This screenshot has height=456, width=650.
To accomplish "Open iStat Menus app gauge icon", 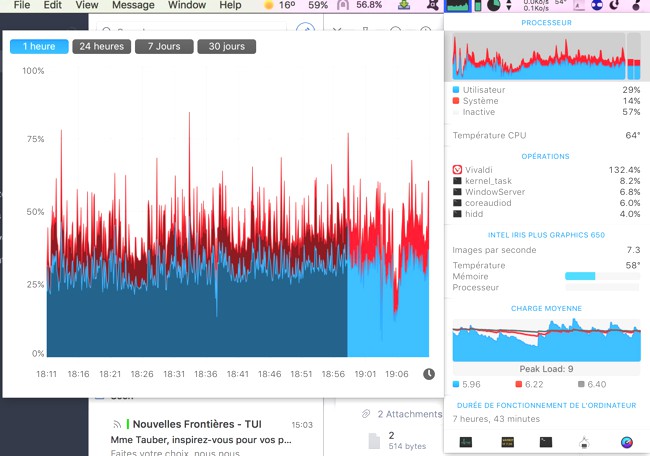I will pyautogui.click(x=626, y=441).
